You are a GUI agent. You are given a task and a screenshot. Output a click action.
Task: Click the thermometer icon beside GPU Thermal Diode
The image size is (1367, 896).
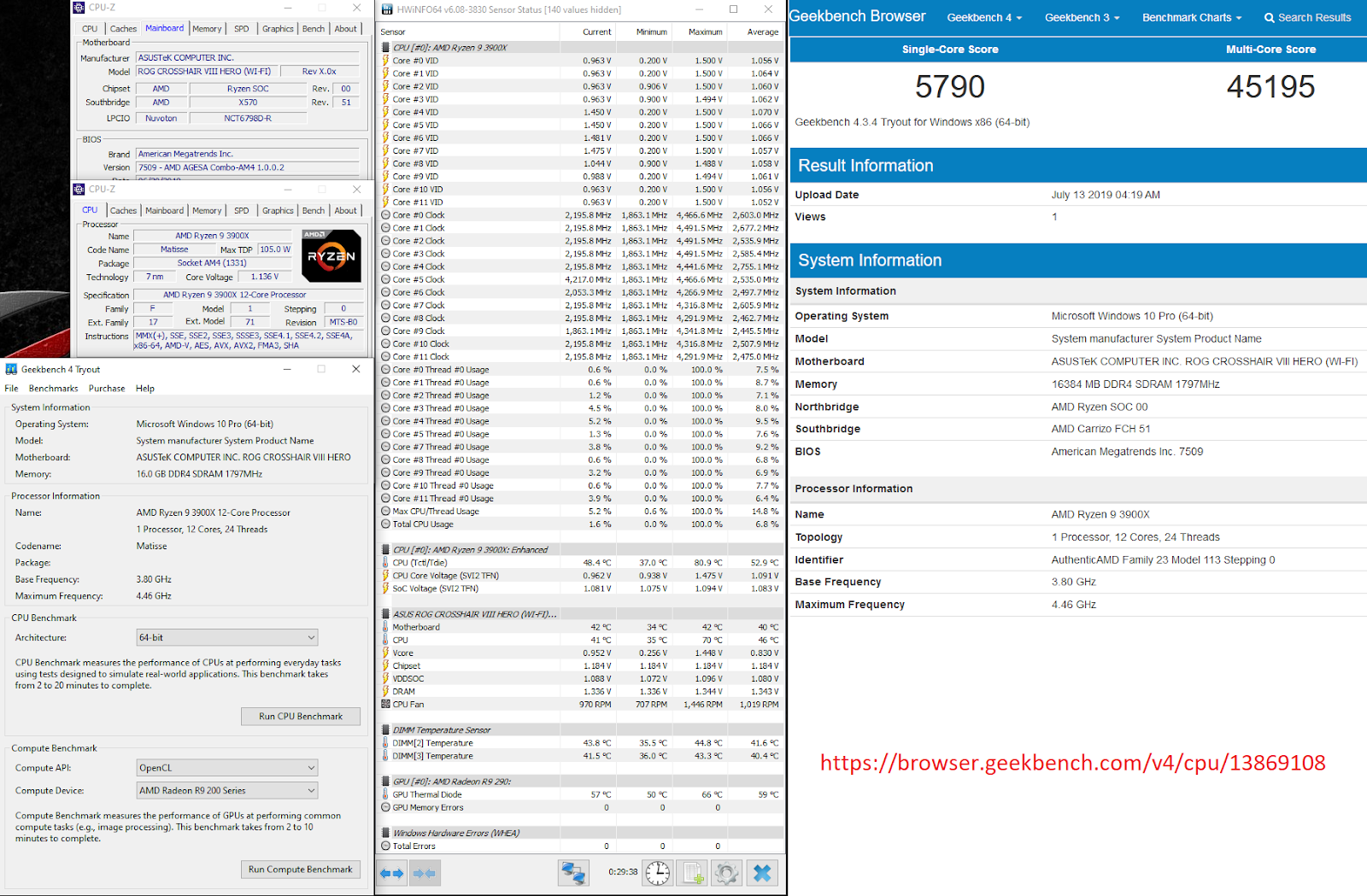(x=385, y=794)
